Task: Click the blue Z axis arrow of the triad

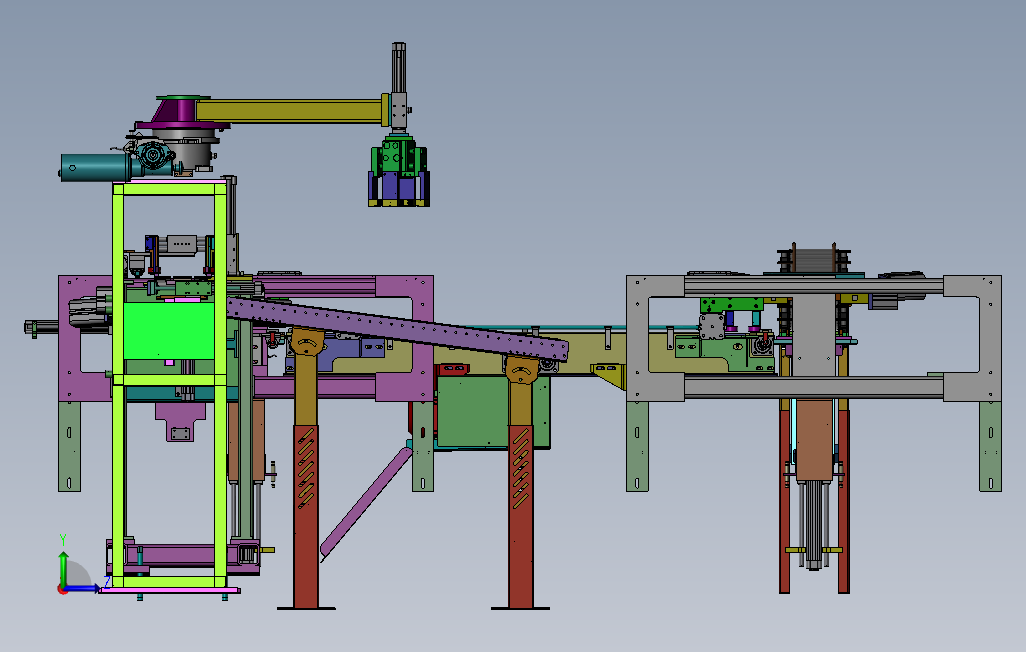Action: 83,589
